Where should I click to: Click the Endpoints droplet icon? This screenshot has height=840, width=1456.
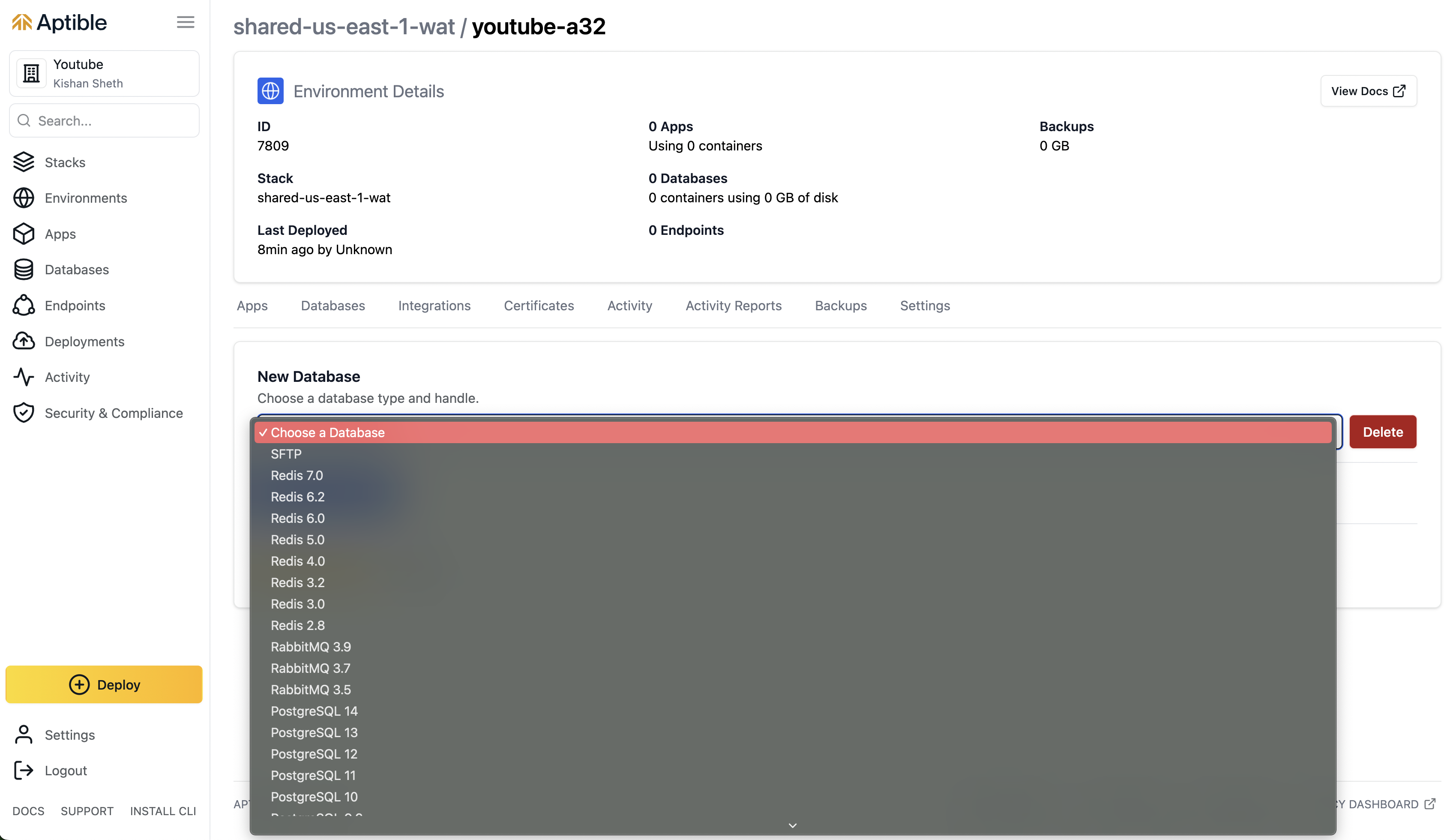(23, 305)
